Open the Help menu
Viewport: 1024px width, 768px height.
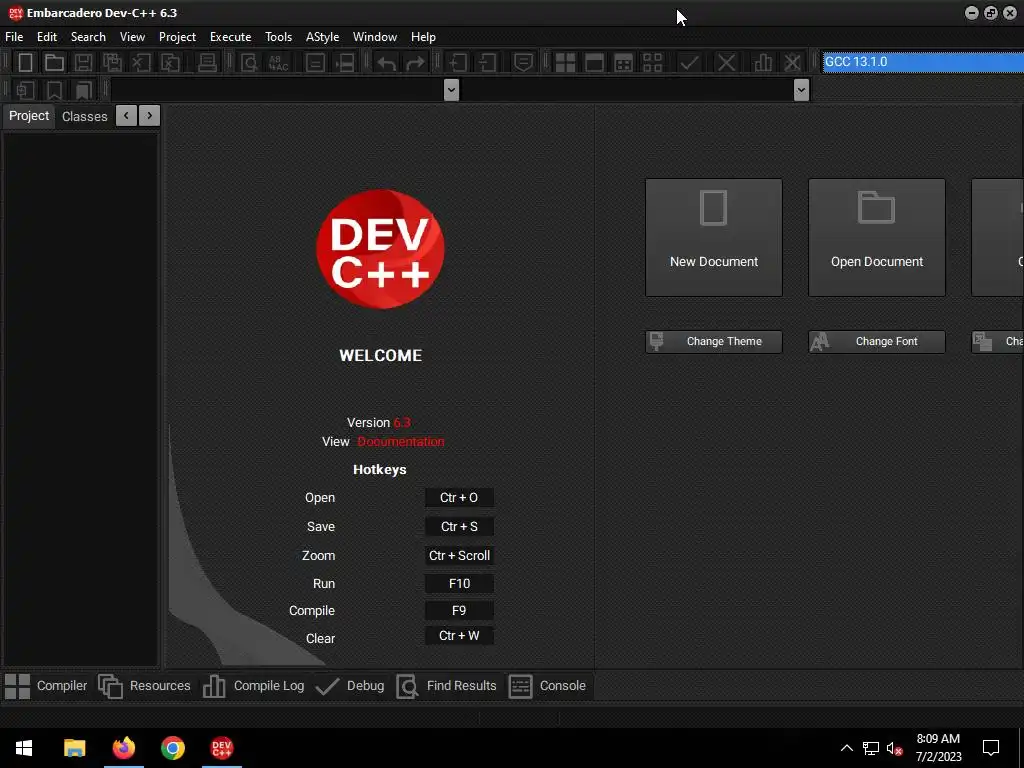point(423,37)
